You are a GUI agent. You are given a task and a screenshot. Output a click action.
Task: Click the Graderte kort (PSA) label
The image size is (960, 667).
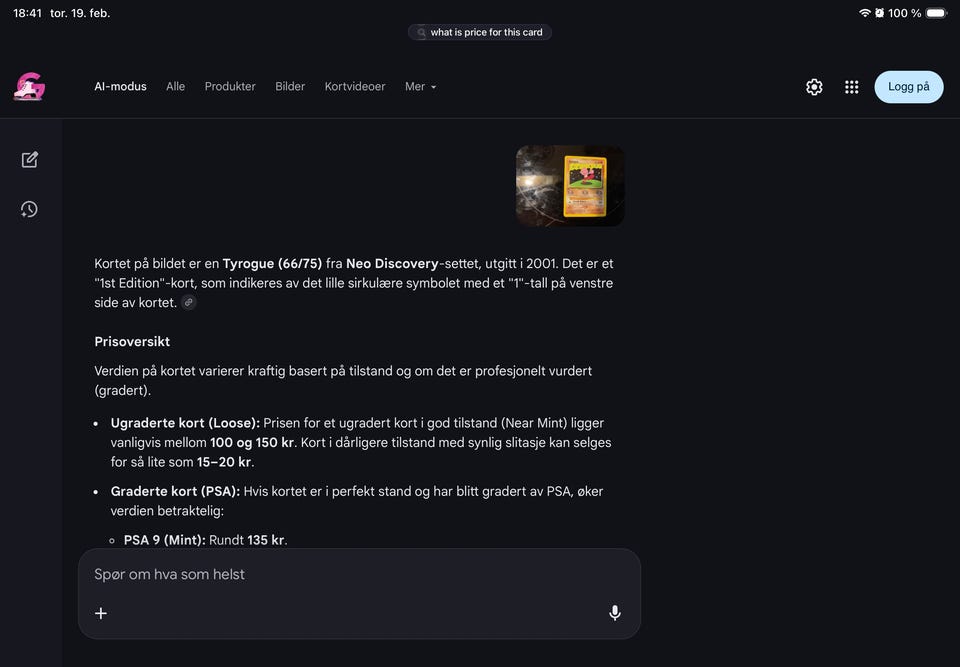[x=175, y=492]
